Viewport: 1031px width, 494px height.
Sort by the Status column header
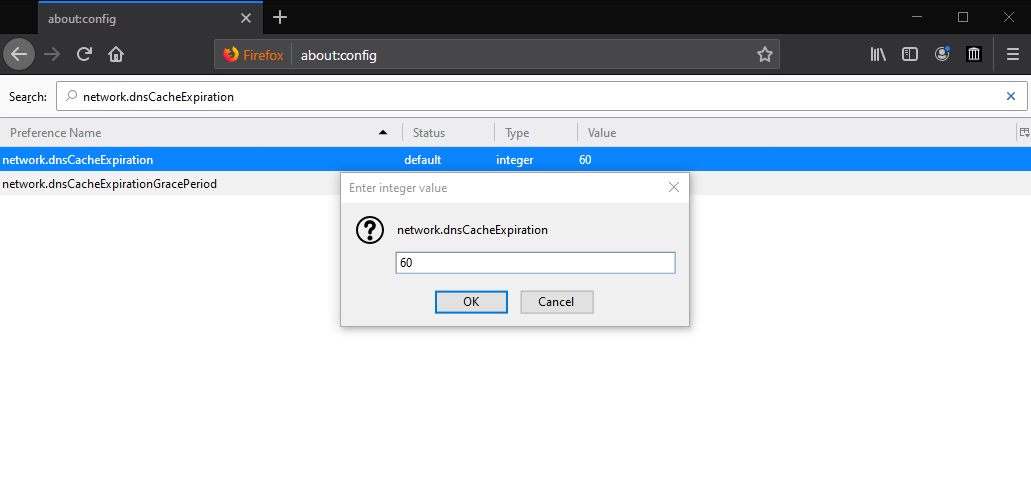pos(448,133)
